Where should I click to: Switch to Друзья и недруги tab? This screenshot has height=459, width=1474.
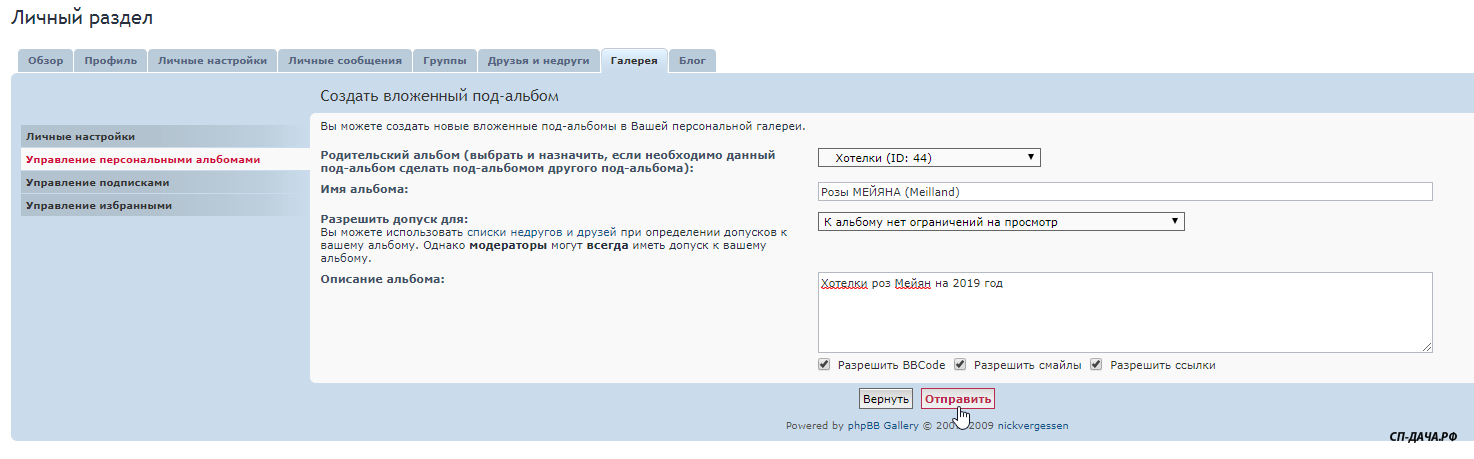click(x=538, y=61)
